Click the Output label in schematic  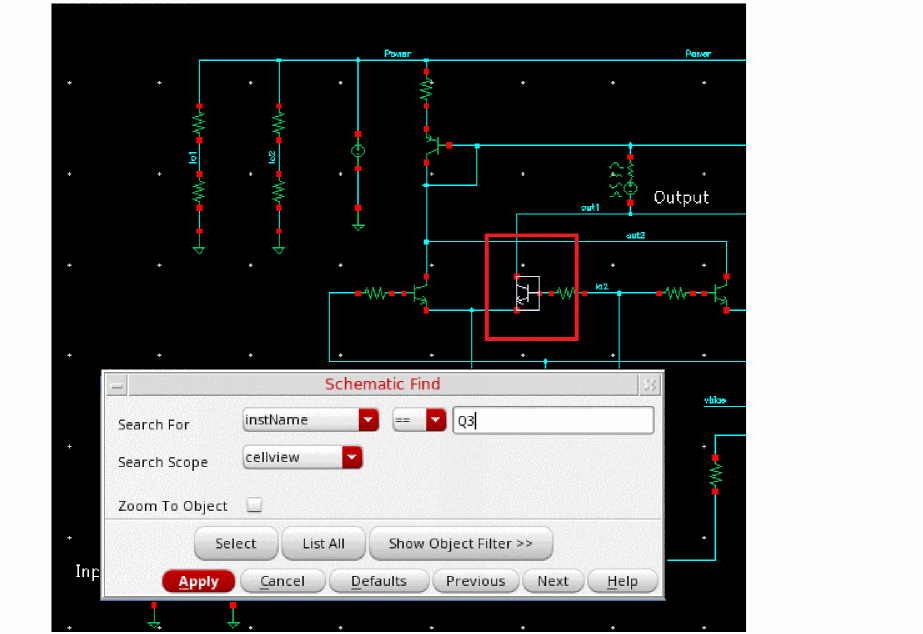(681, 197)
